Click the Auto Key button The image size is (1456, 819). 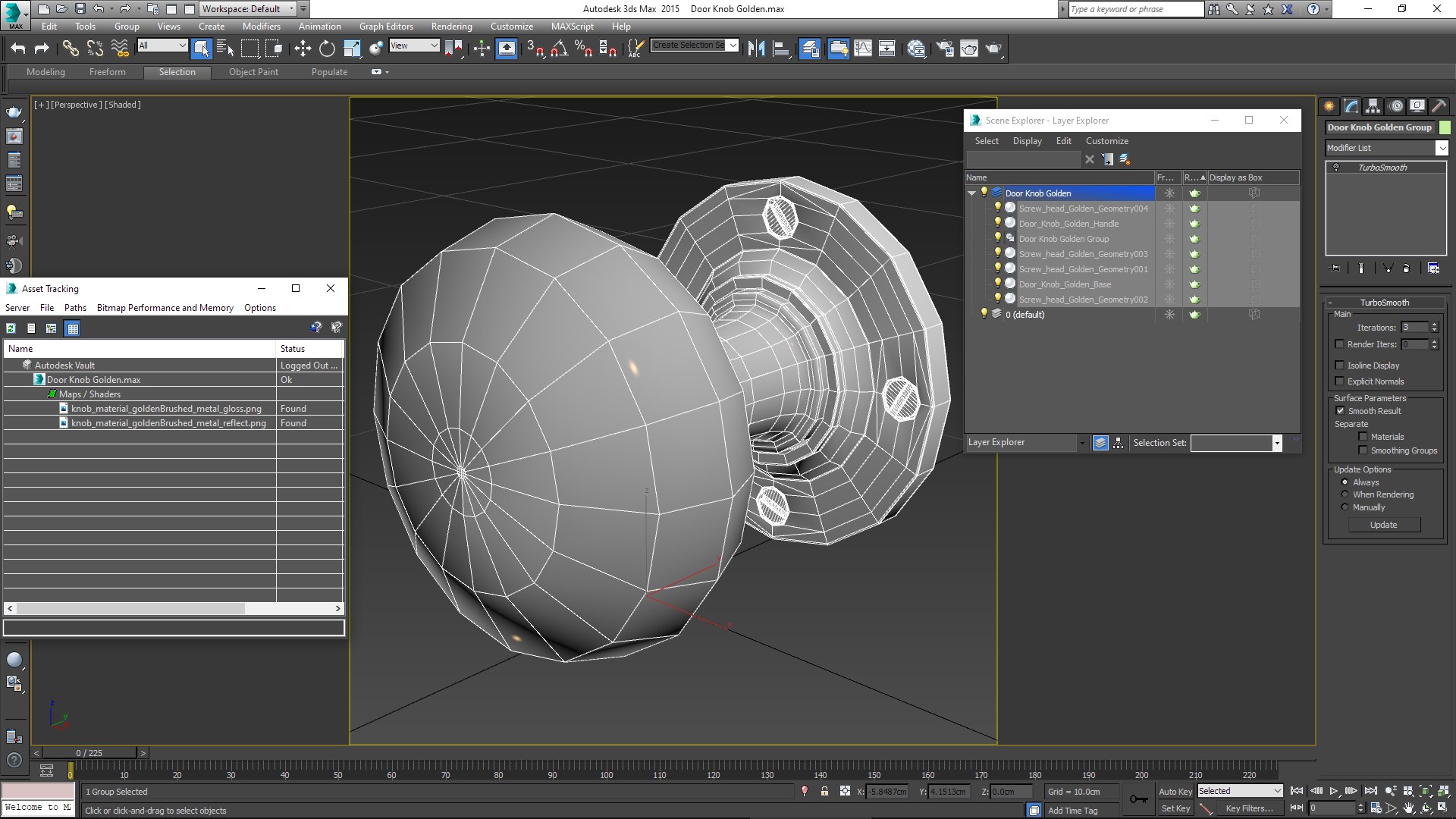point(1175,792)
